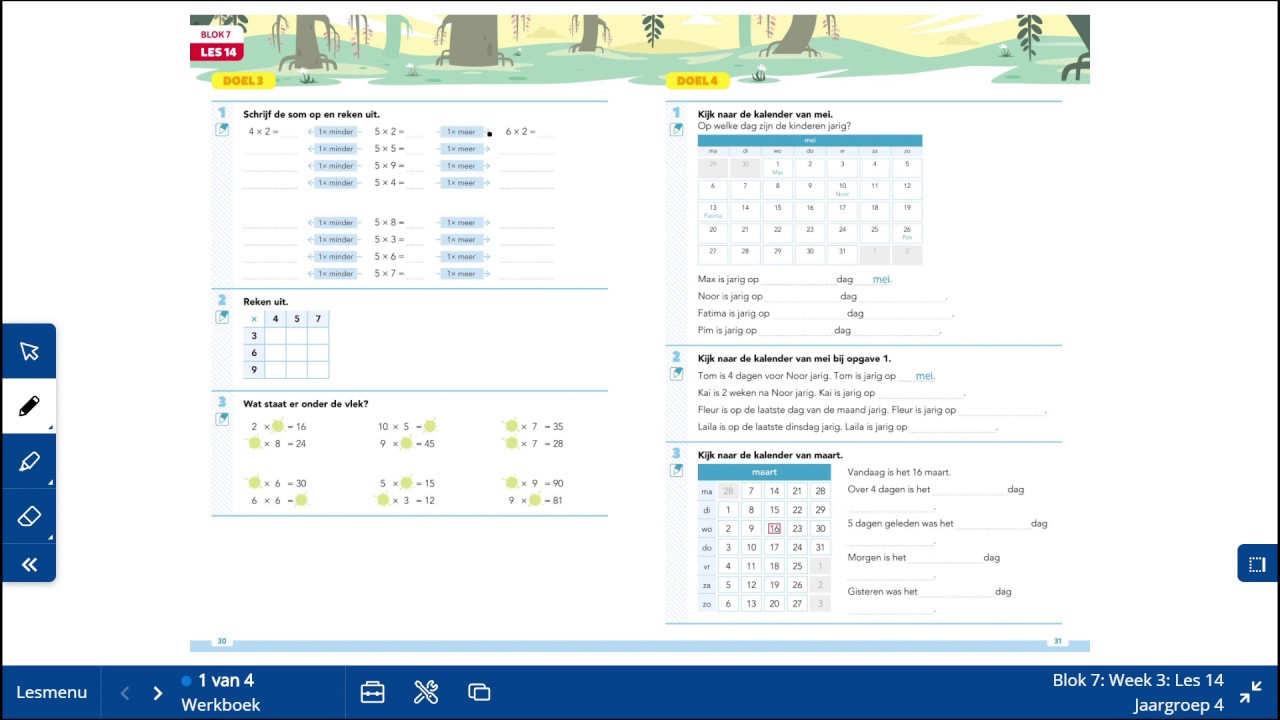Screen dimensions: 1280x720
Task: Open the side panel on the right edge
Action: click(1258, 564)
